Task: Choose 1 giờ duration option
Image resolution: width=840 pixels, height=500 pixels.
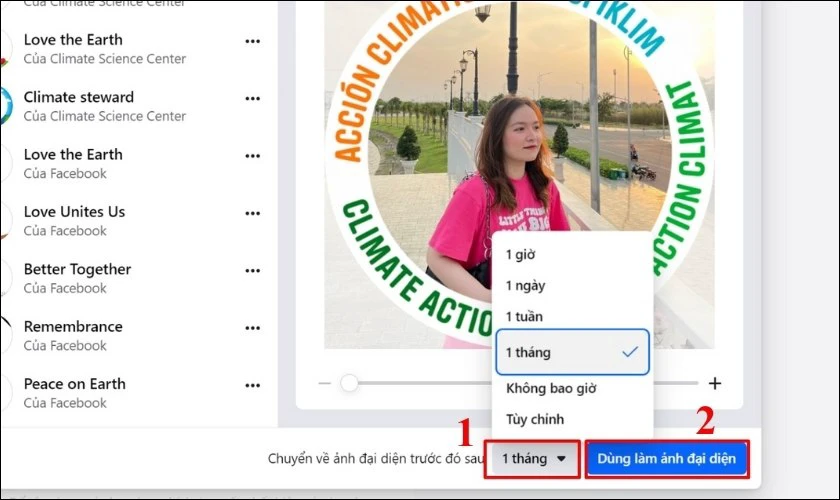Action: [572, 255]
